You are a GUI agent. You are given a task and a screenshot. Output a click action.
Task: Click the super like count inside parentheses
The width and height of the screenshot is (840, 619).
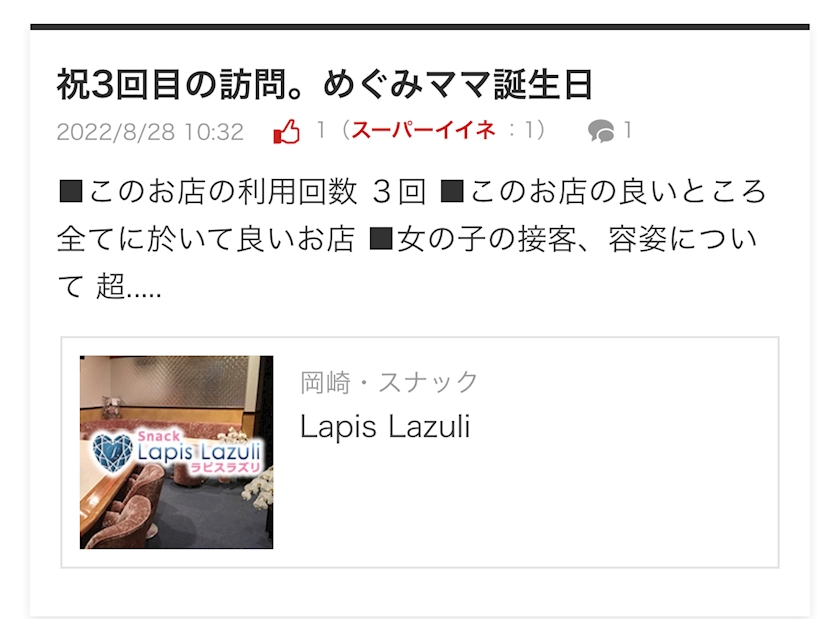[x=530, y=130]
